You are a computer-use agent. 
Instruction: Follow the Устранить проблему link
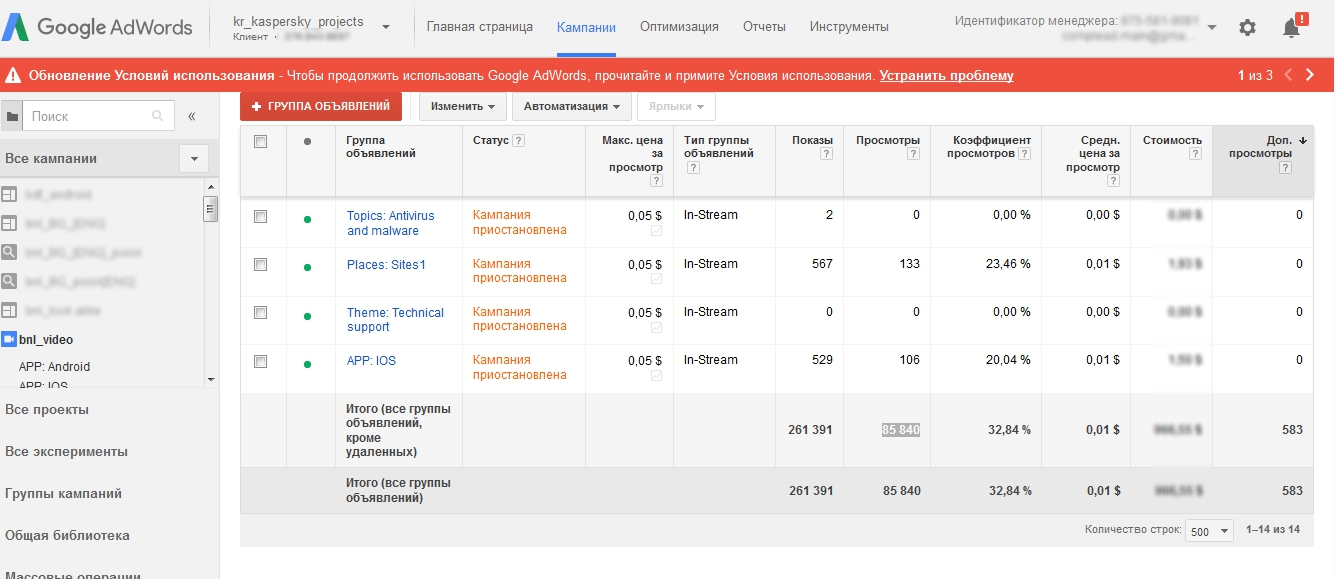[x=946, y=75]
